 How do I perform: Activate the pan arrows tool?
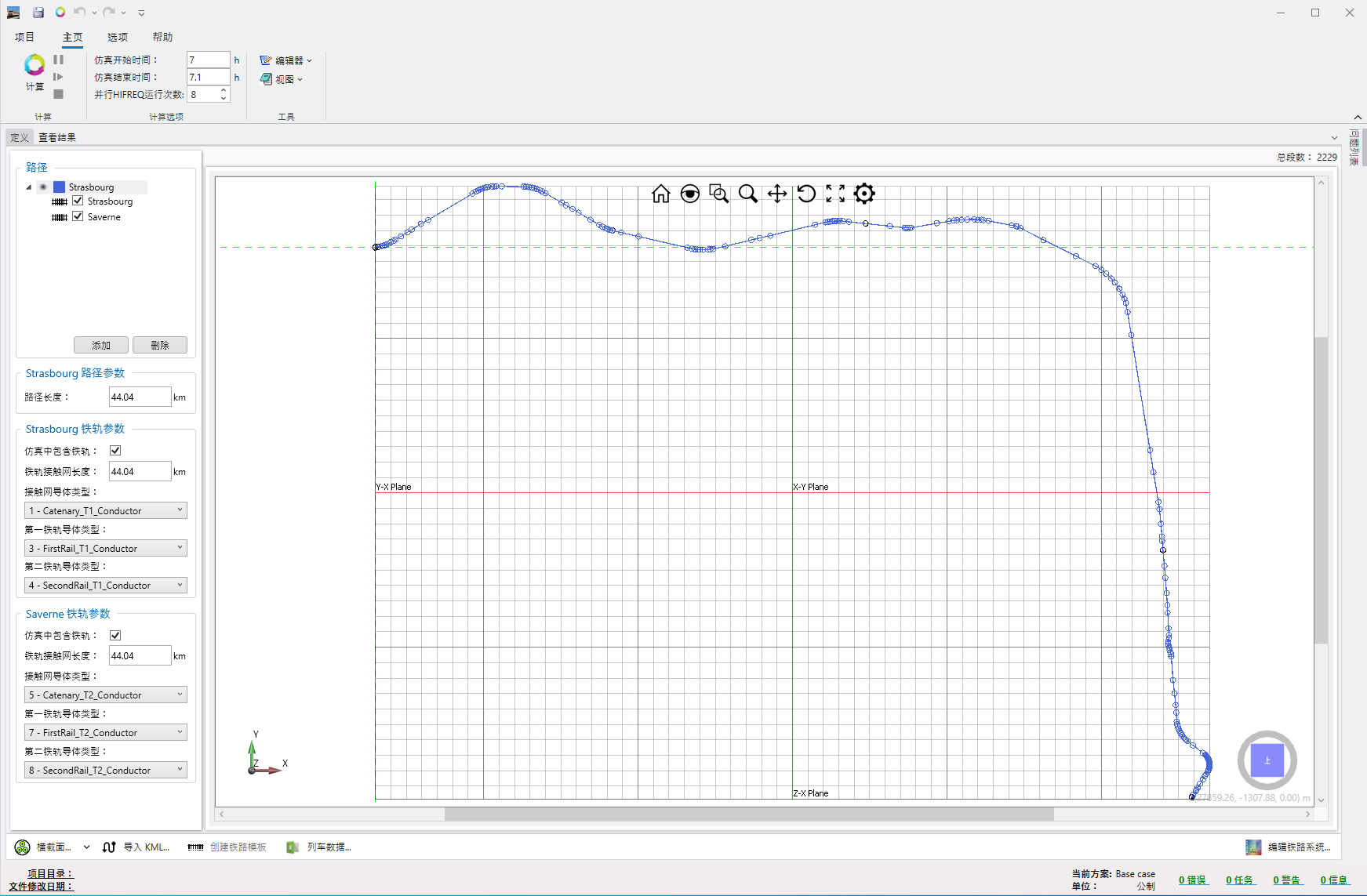(776, 194)
